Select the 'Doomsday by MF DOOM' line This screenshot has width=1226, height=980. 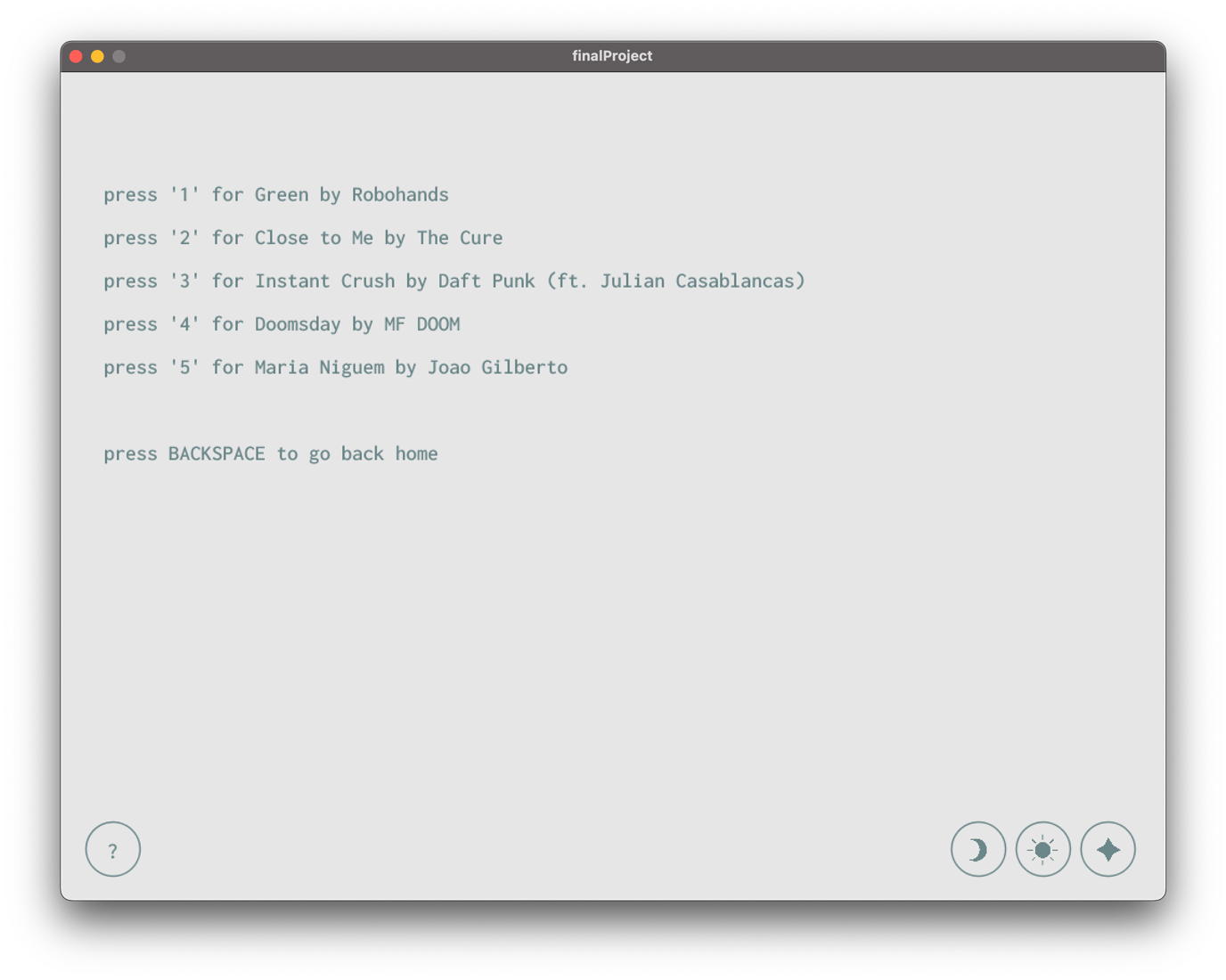click(x=282, y=324)
